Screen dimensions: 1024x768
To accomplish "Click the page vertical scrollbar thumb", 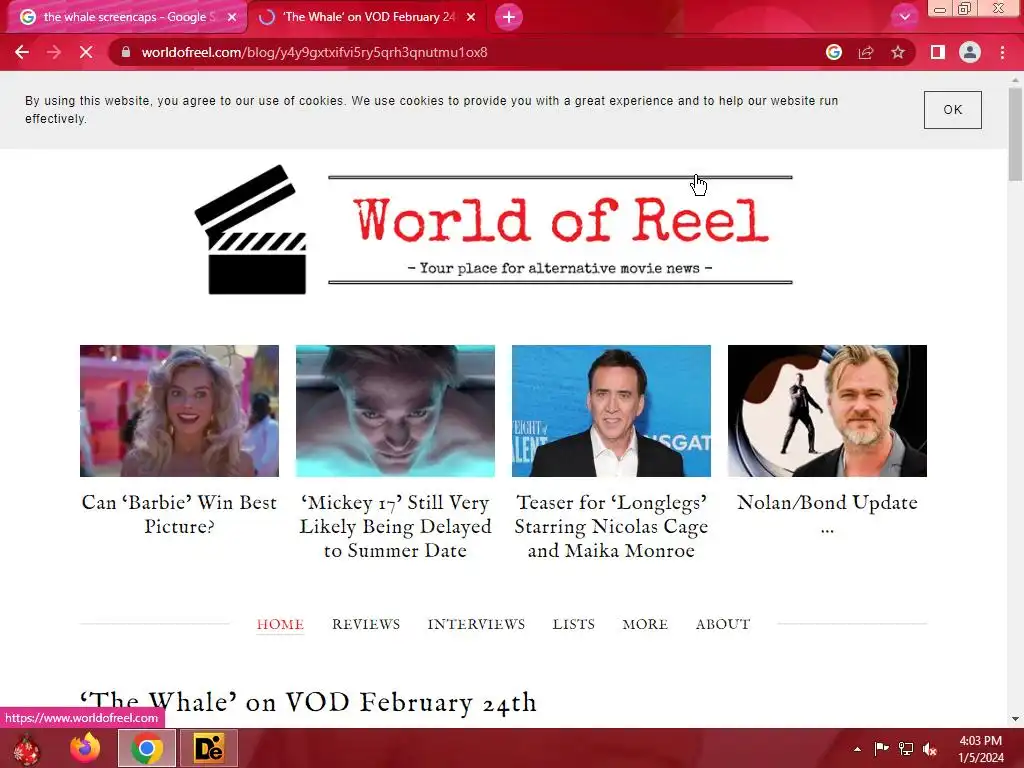I will pyautogui.click(x=1015, y=134).
